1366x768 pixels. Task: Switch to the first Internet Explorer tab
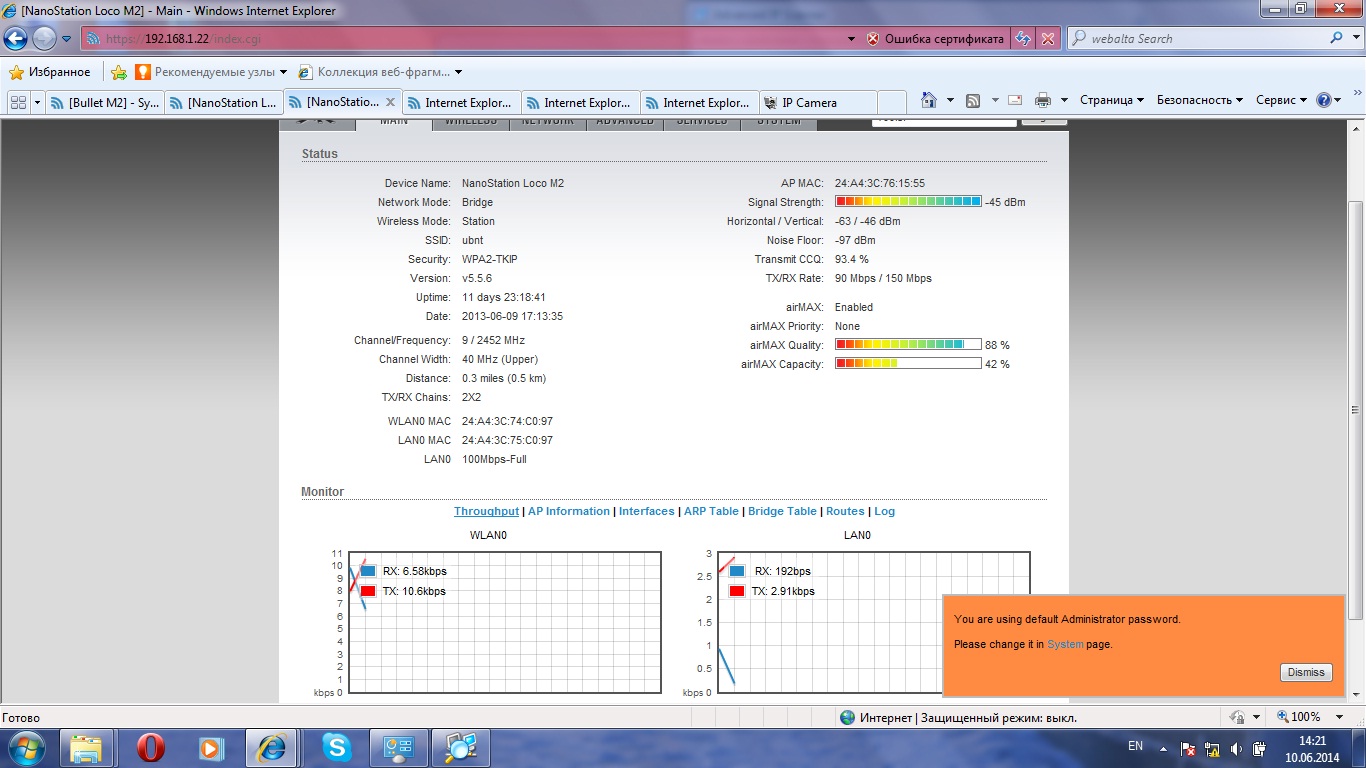462,102
